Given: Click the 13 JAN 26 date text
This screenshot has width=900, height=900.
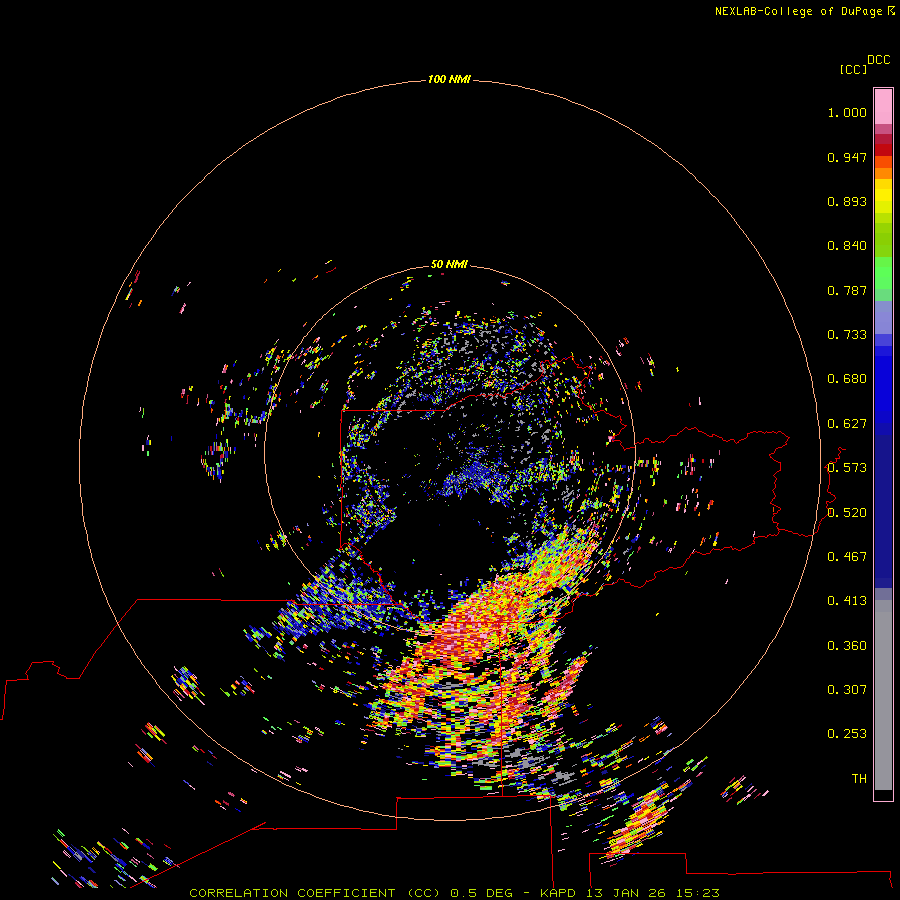Looking at the screenshot, I should pos(624,893).
